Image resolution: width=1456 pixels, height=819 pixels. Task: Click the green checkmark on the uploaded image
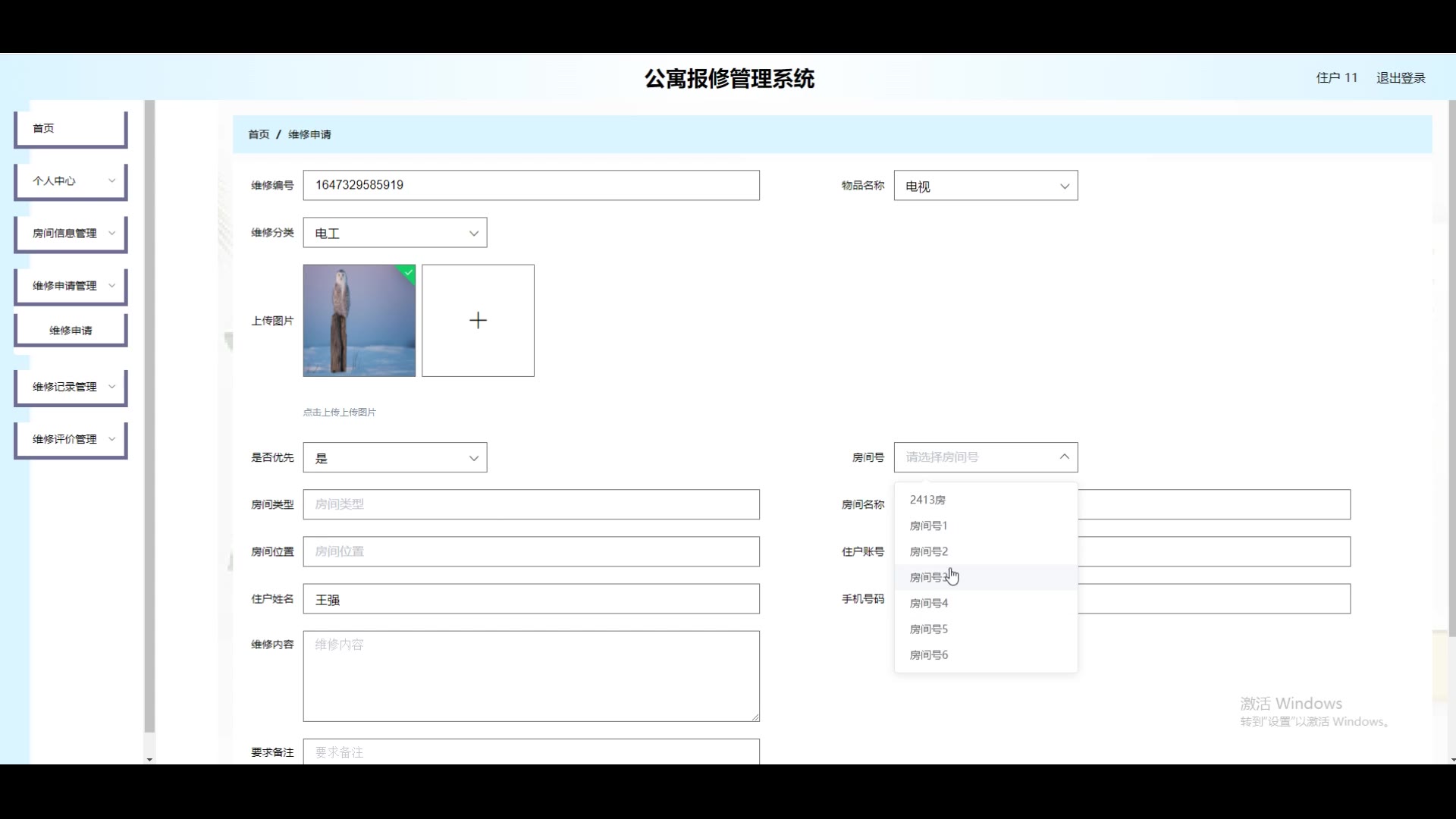point(409,271)
